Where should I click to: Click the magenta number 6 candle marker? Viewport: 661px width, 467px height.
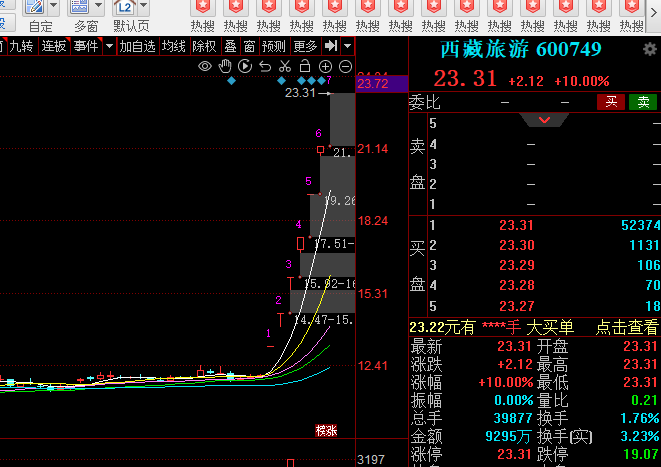(x=319, y=133)
